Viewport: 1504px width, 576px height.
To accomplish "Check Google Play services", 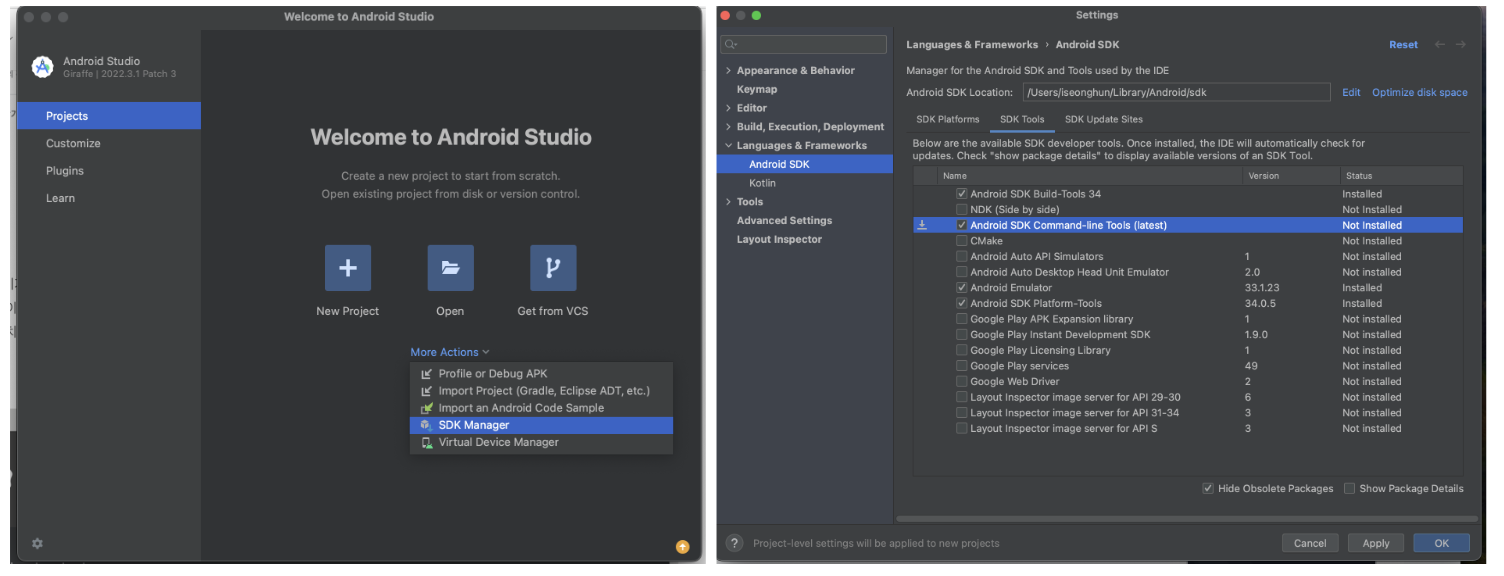I will click(x=961, y=366).
